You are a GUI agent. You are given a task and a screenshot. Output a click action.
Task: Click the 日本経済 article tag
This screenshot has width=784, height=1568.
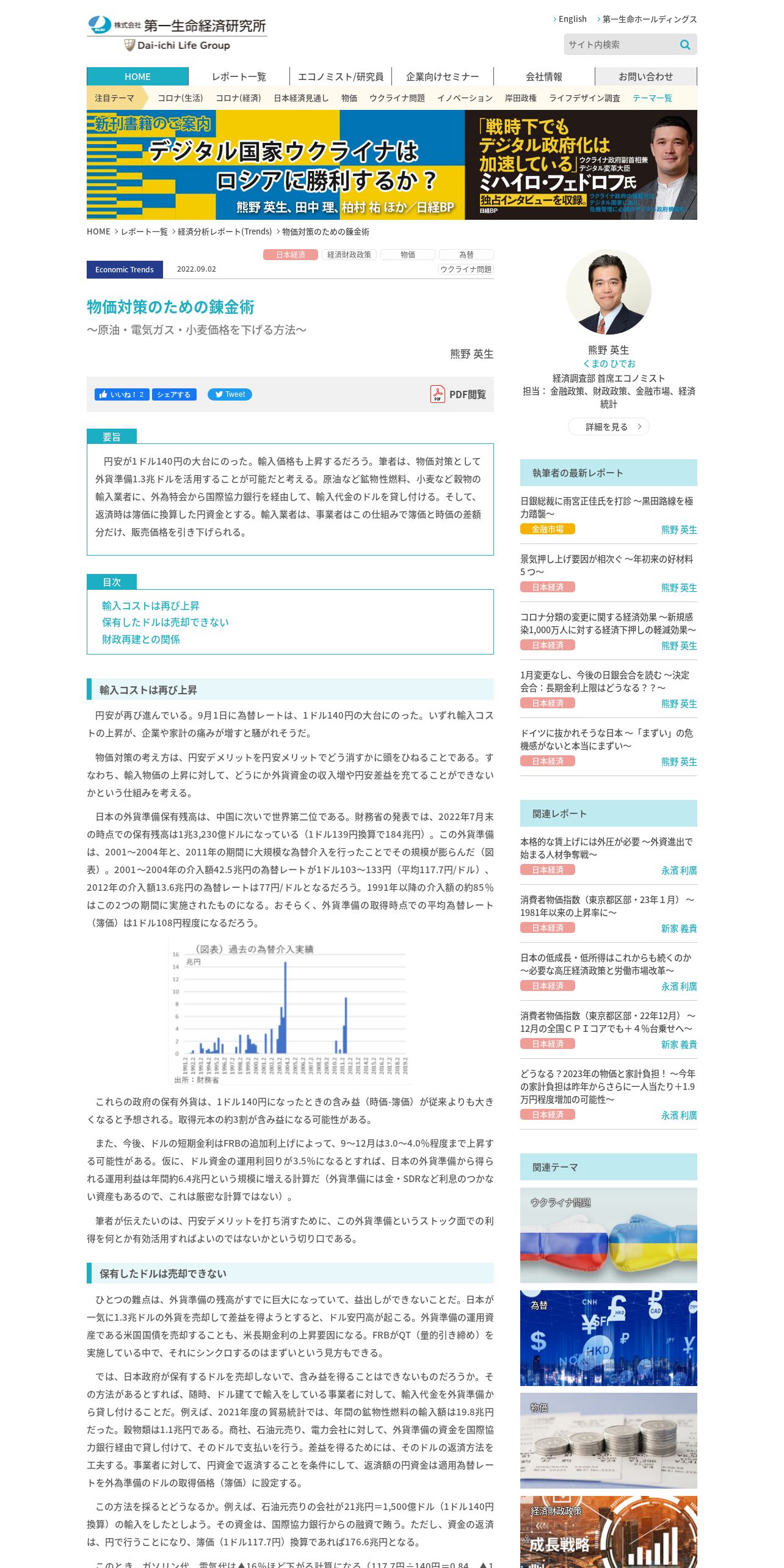point(291,255)
